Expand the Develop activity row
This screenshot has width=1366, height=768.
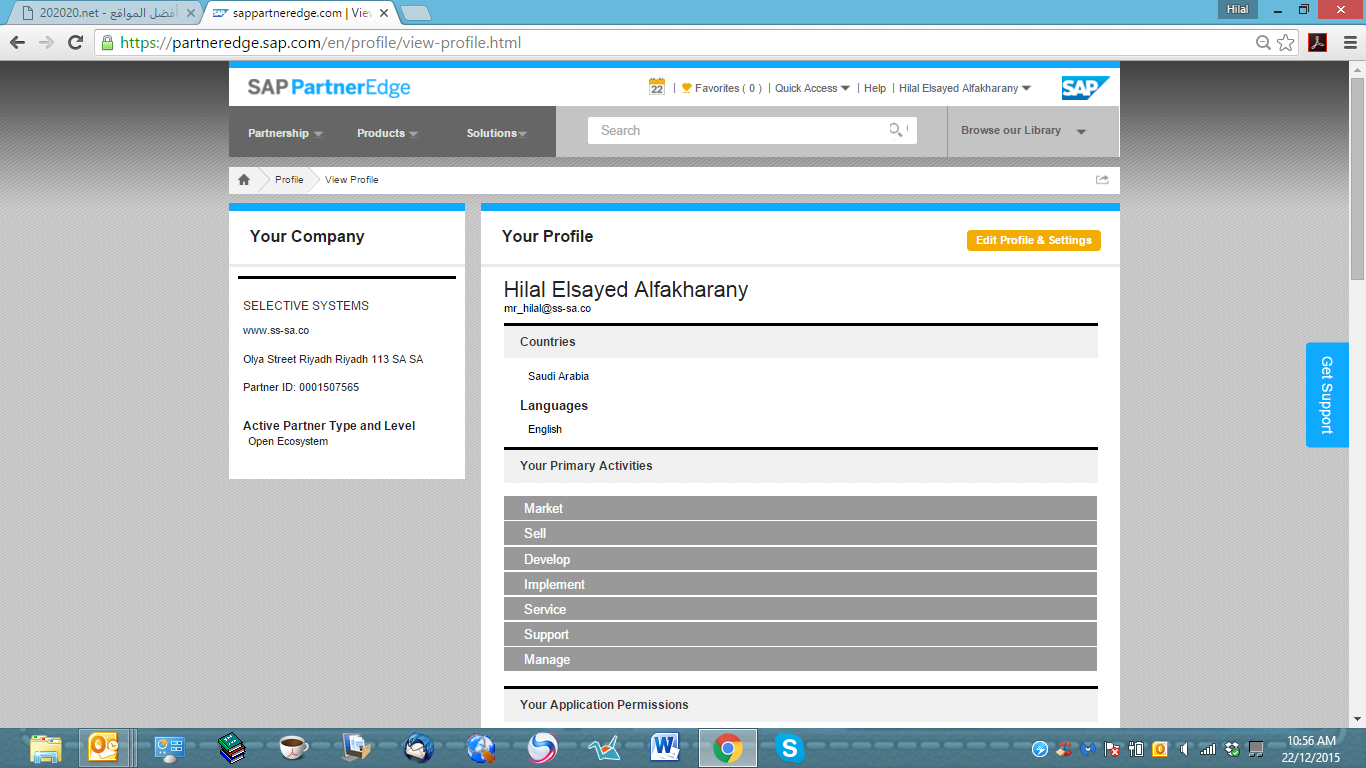(x=800, y=559)
